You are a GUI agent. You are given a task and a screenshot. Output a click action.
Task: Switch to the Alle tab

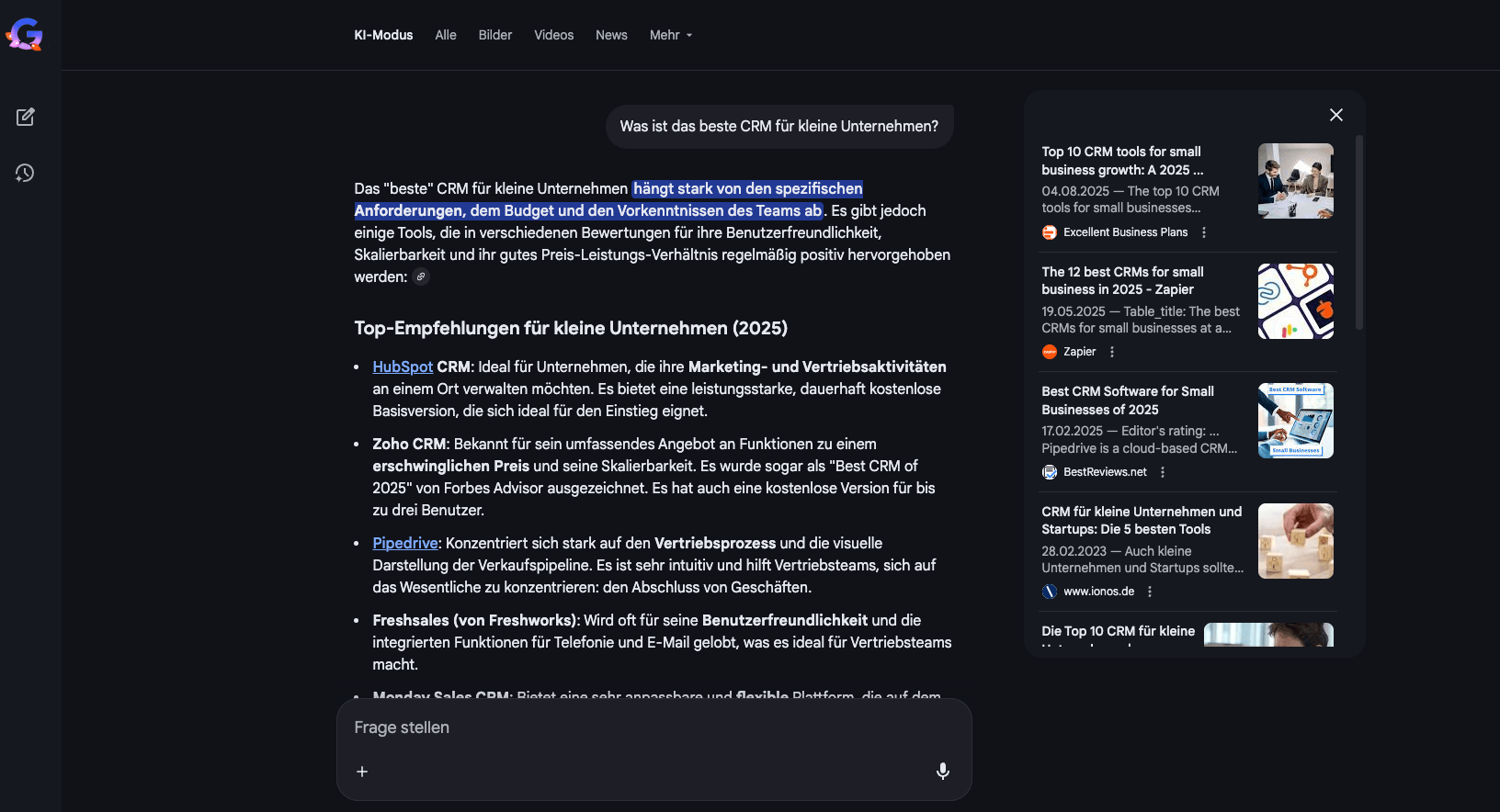click(446, 35)
